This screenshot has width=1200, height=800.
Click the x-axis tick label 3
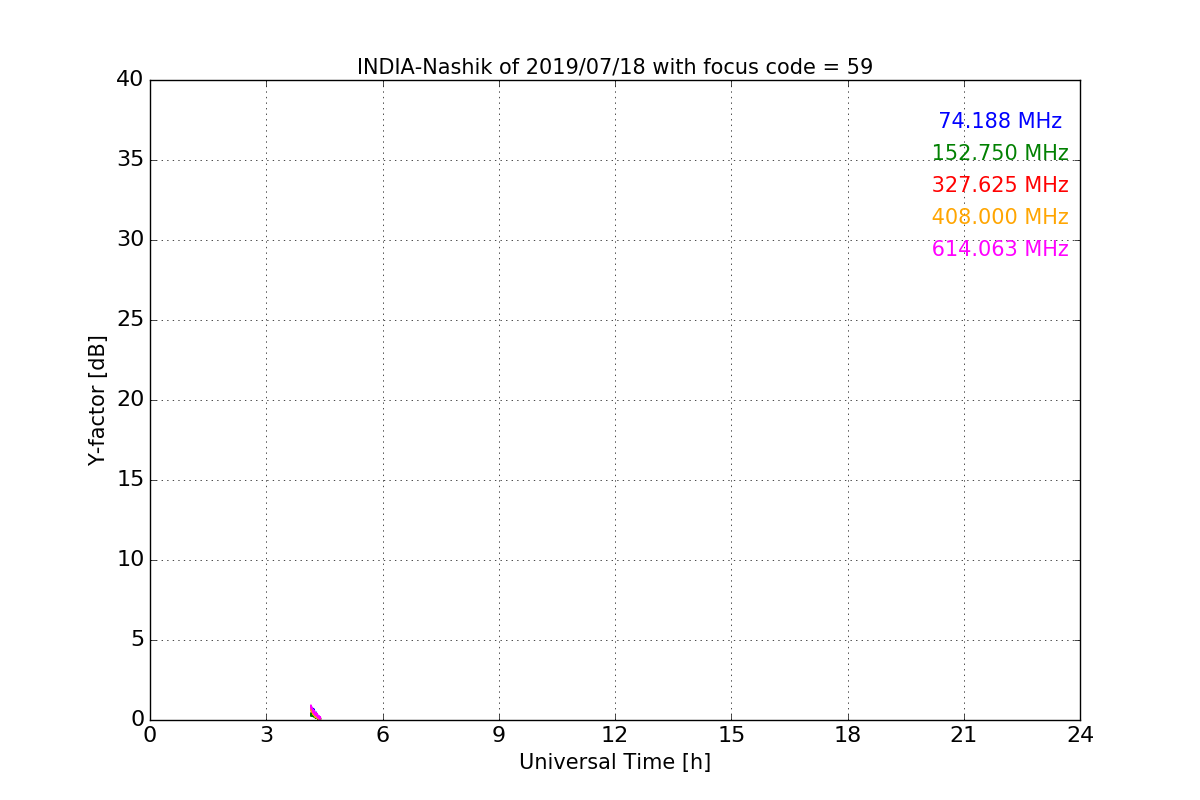pos(266,735)
